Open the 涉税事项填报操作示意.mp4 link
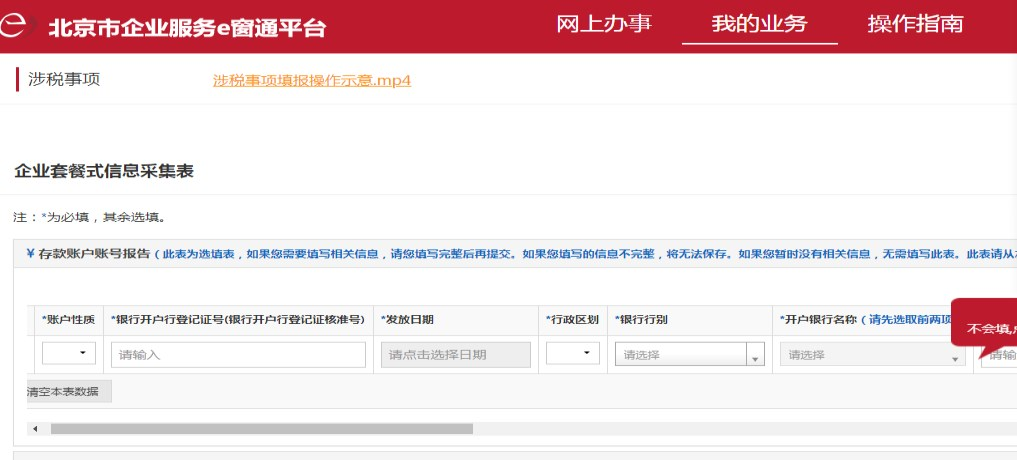This screenshot has height=460, width=1017. pyautogui.click(x=312, y=81)
